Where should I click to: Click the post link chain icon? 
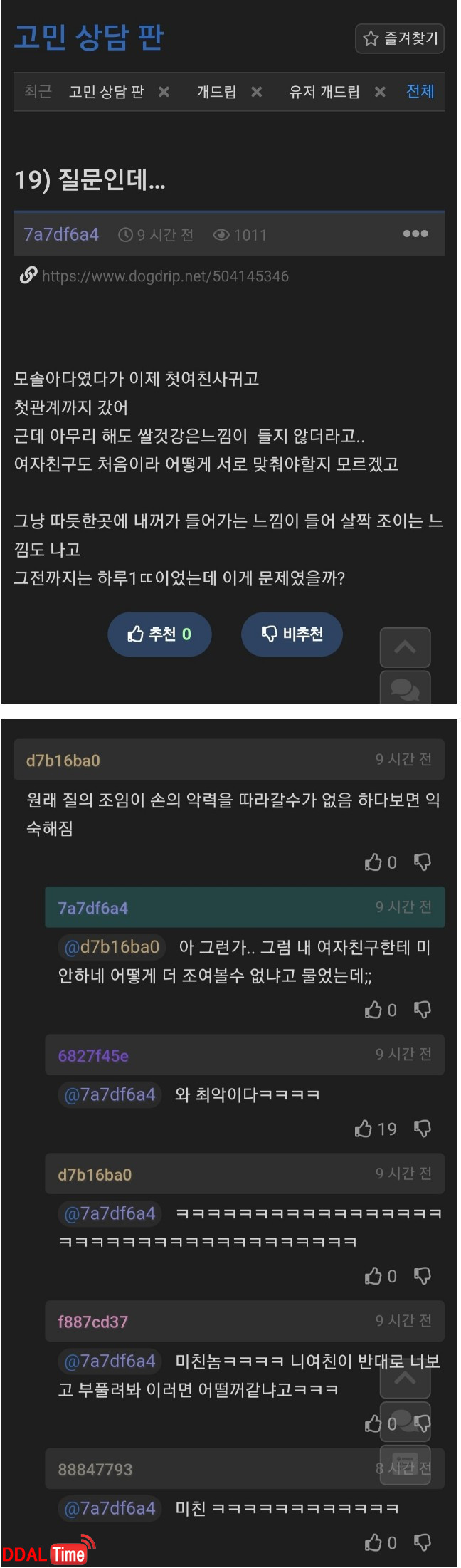click(28, 275)
